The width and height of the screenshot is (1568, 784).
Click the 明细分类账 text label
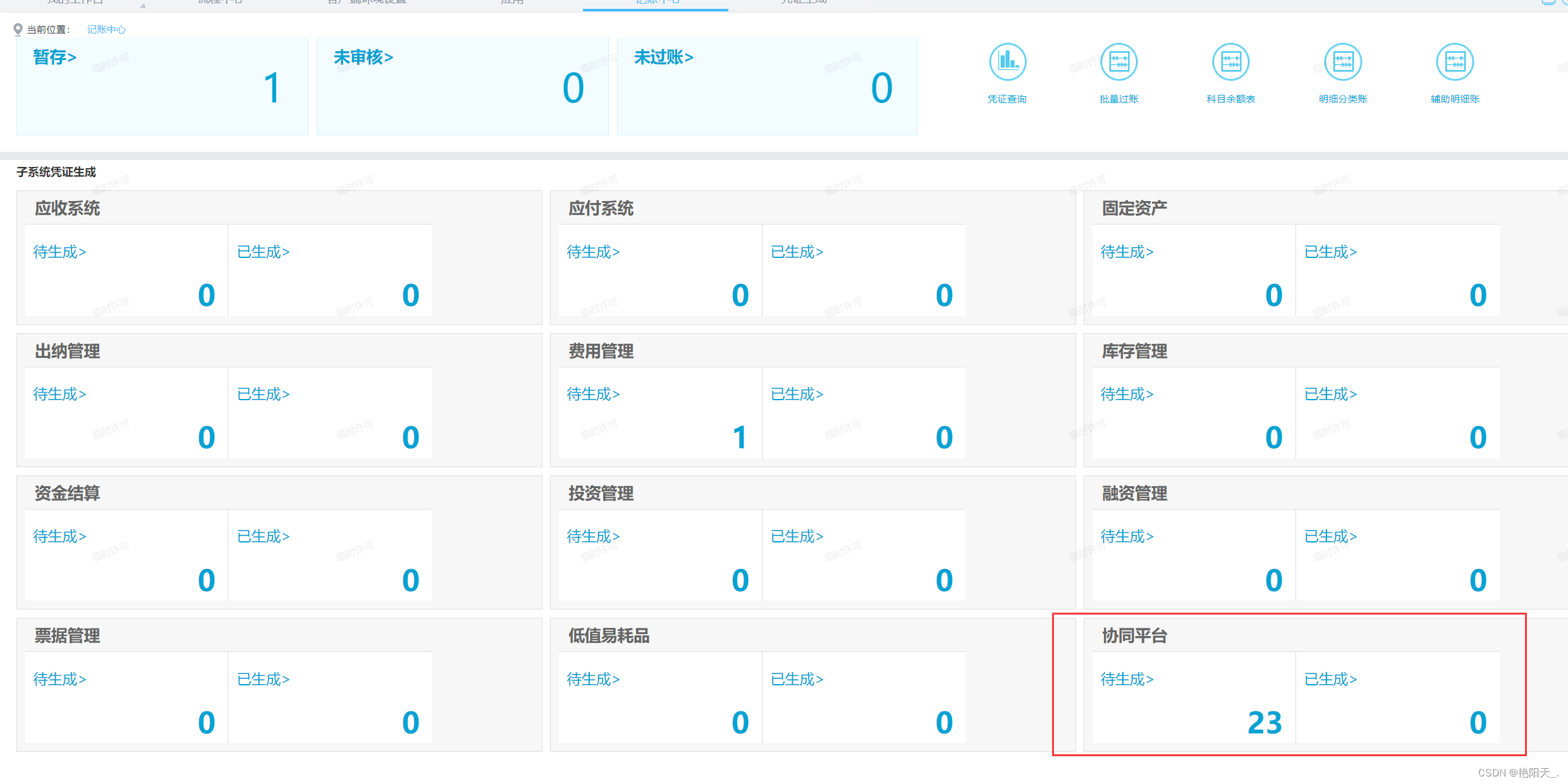point(1343,99)
